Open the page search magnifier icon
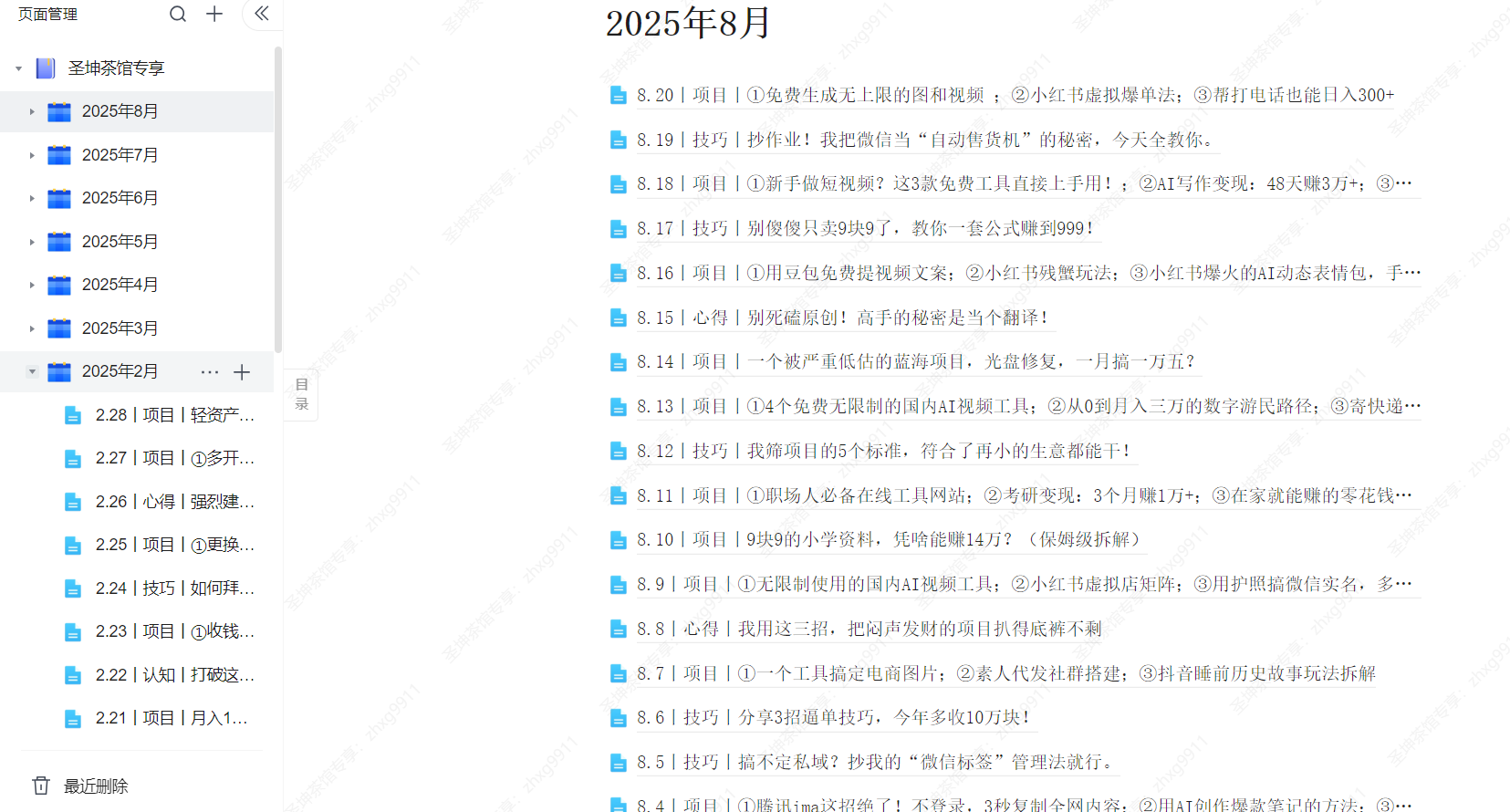1510x812 pixels. [178, 14]
